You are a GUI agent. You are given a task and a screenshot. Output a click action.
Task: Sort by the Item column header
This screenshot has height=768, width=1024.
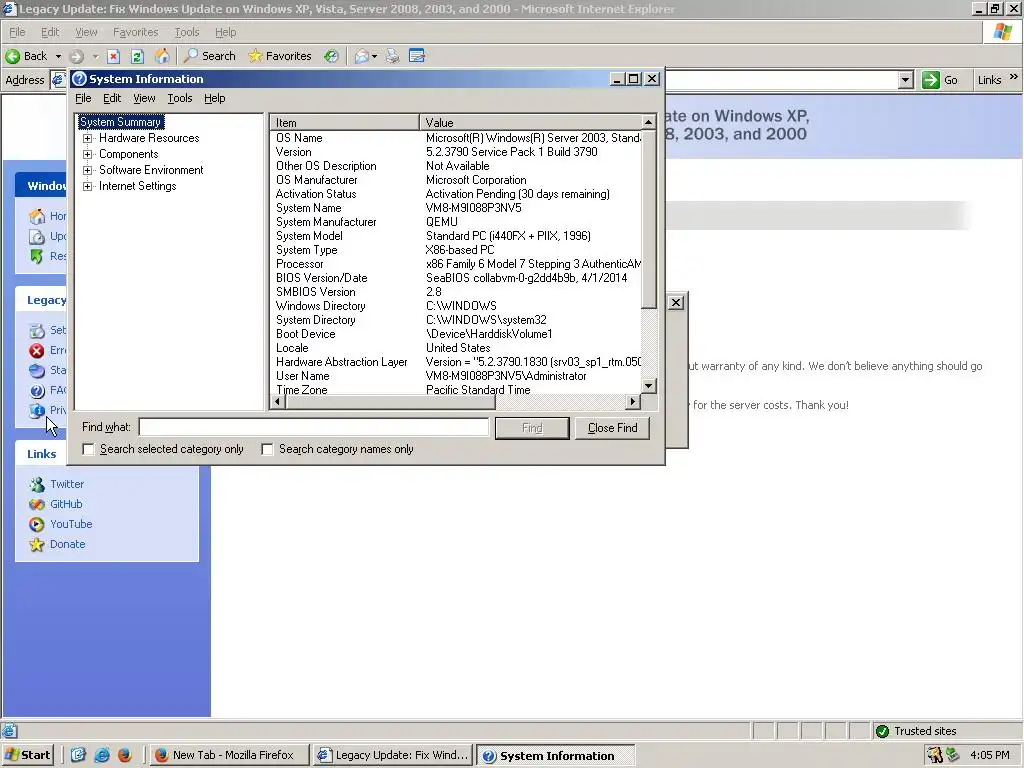(x=344, y=122)
